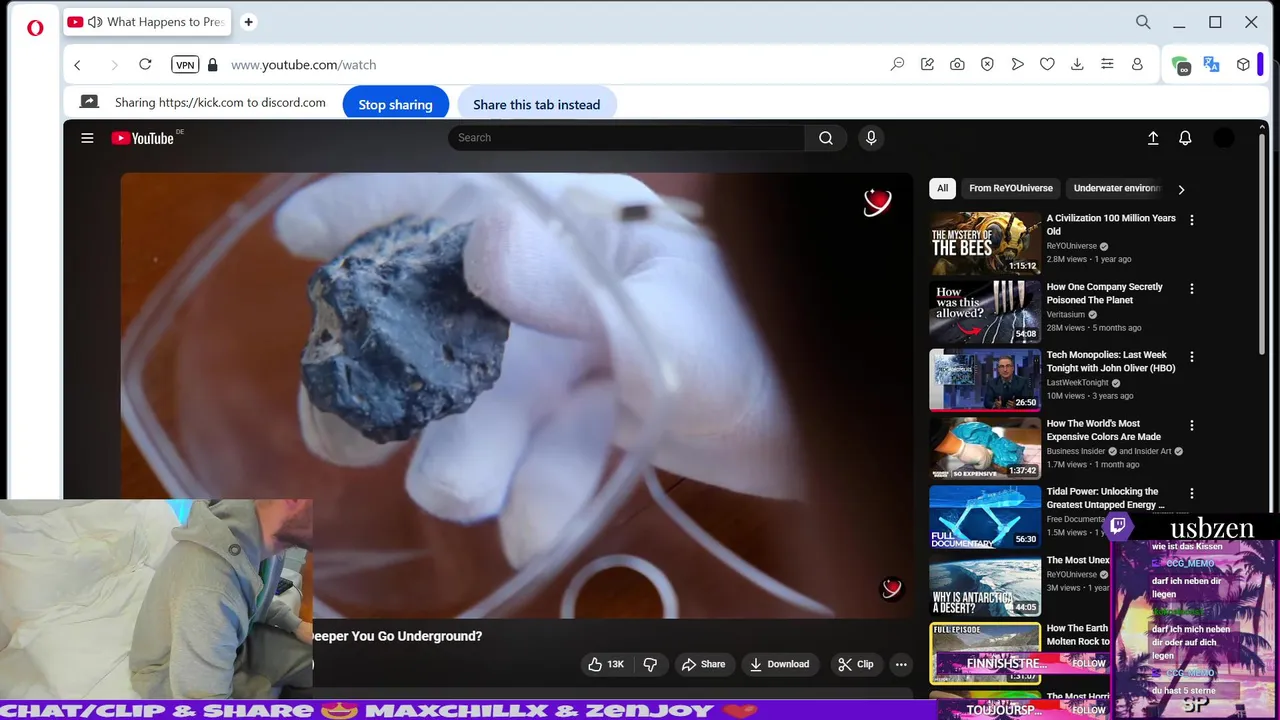1280x720 pixels.
Task: Open the page edit/pencil tool icon
Action: 927,64
